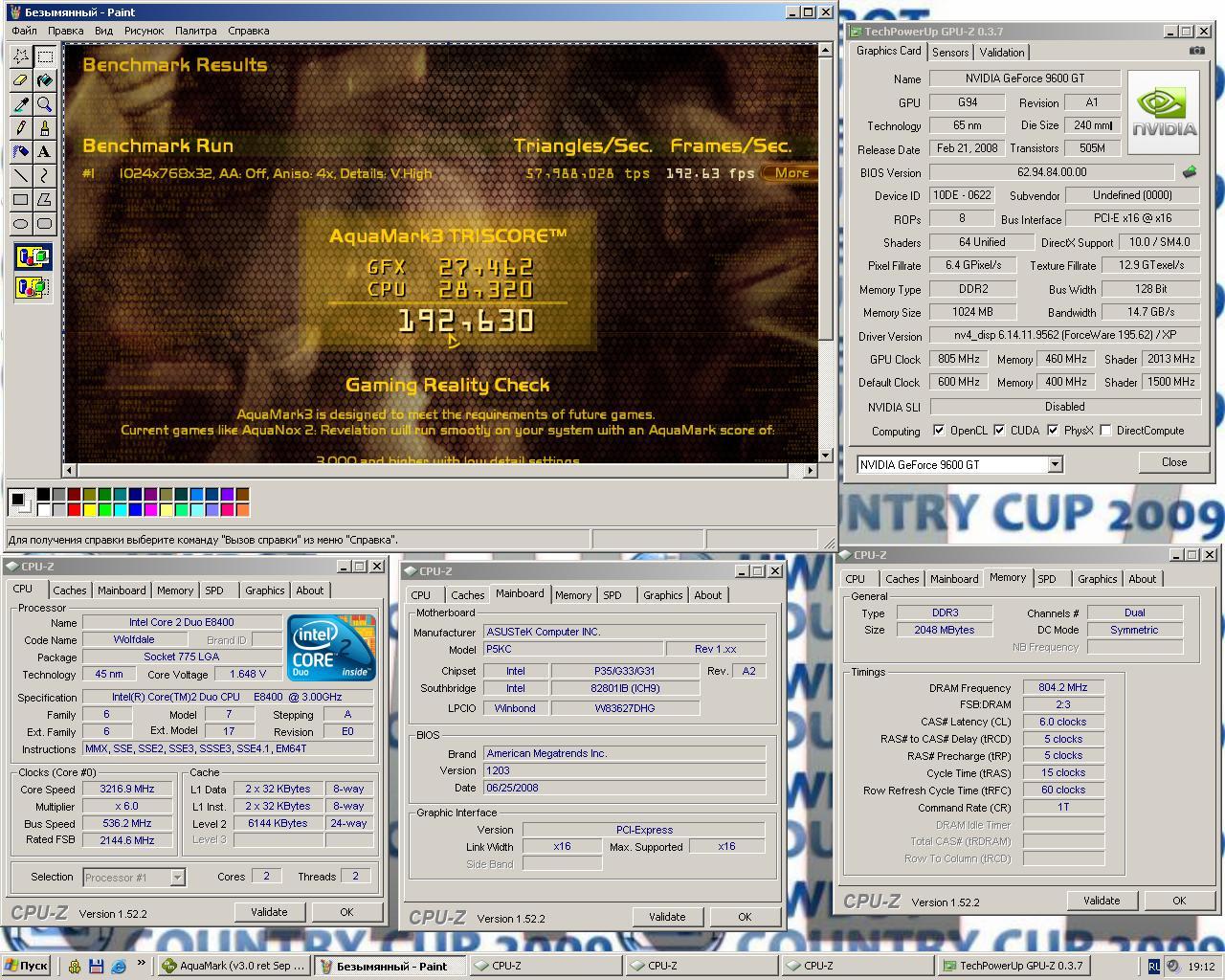Click OK in the Mainboard CPU-Z window
This screenshot has width=1225, height=980.
745,917
